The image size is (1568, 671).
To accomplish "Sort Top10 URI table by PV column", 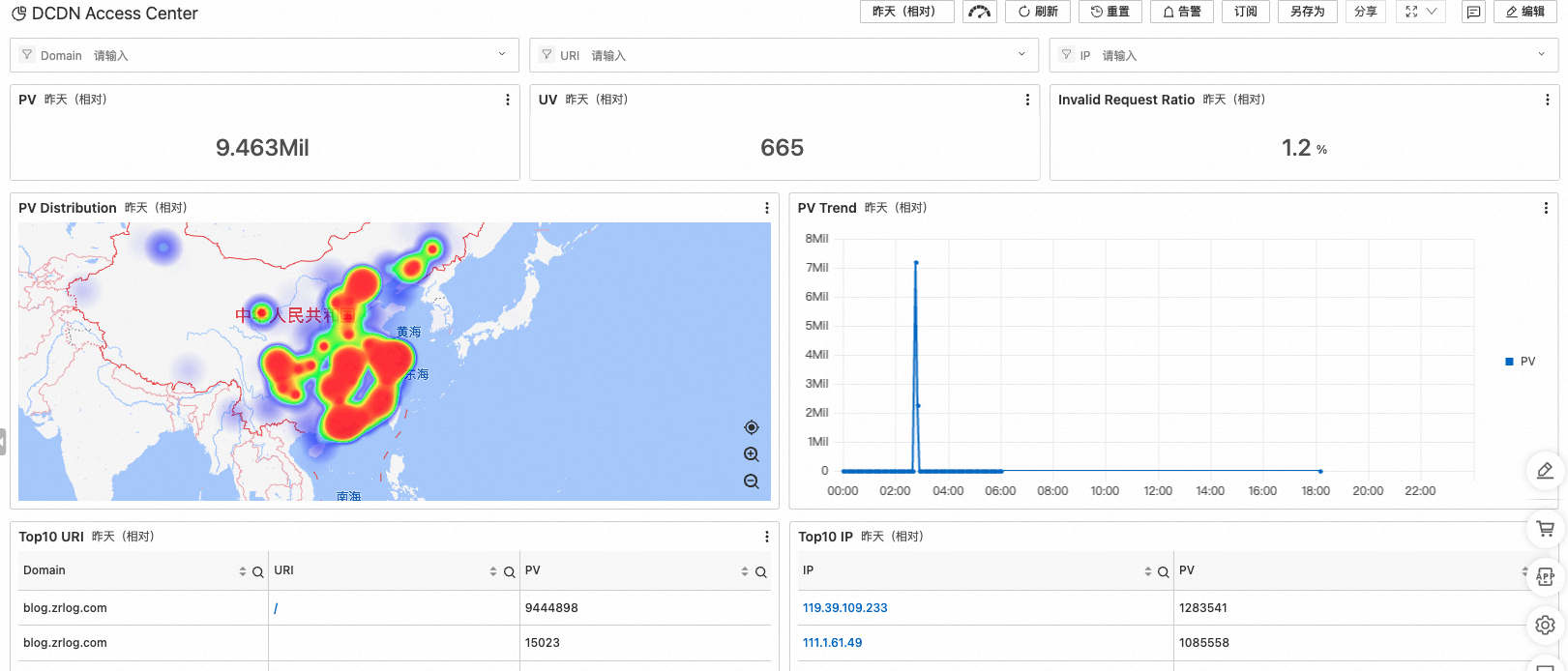I will pos(745,572).
